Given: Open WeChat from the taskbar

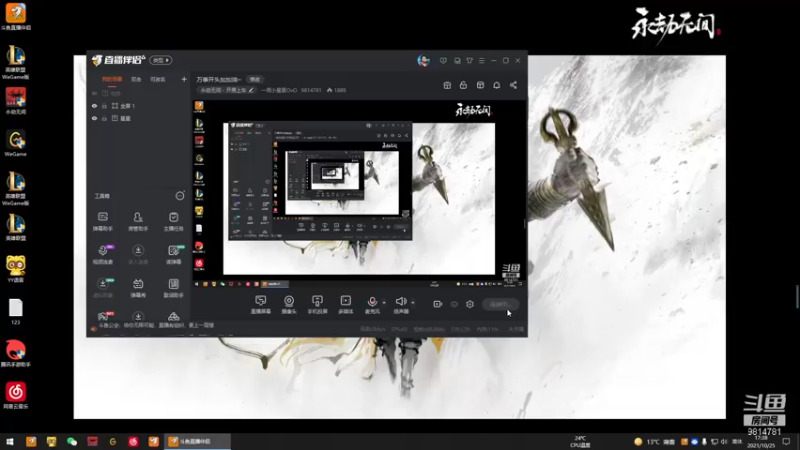Looking at the screenshot, I should pos(71,441).
